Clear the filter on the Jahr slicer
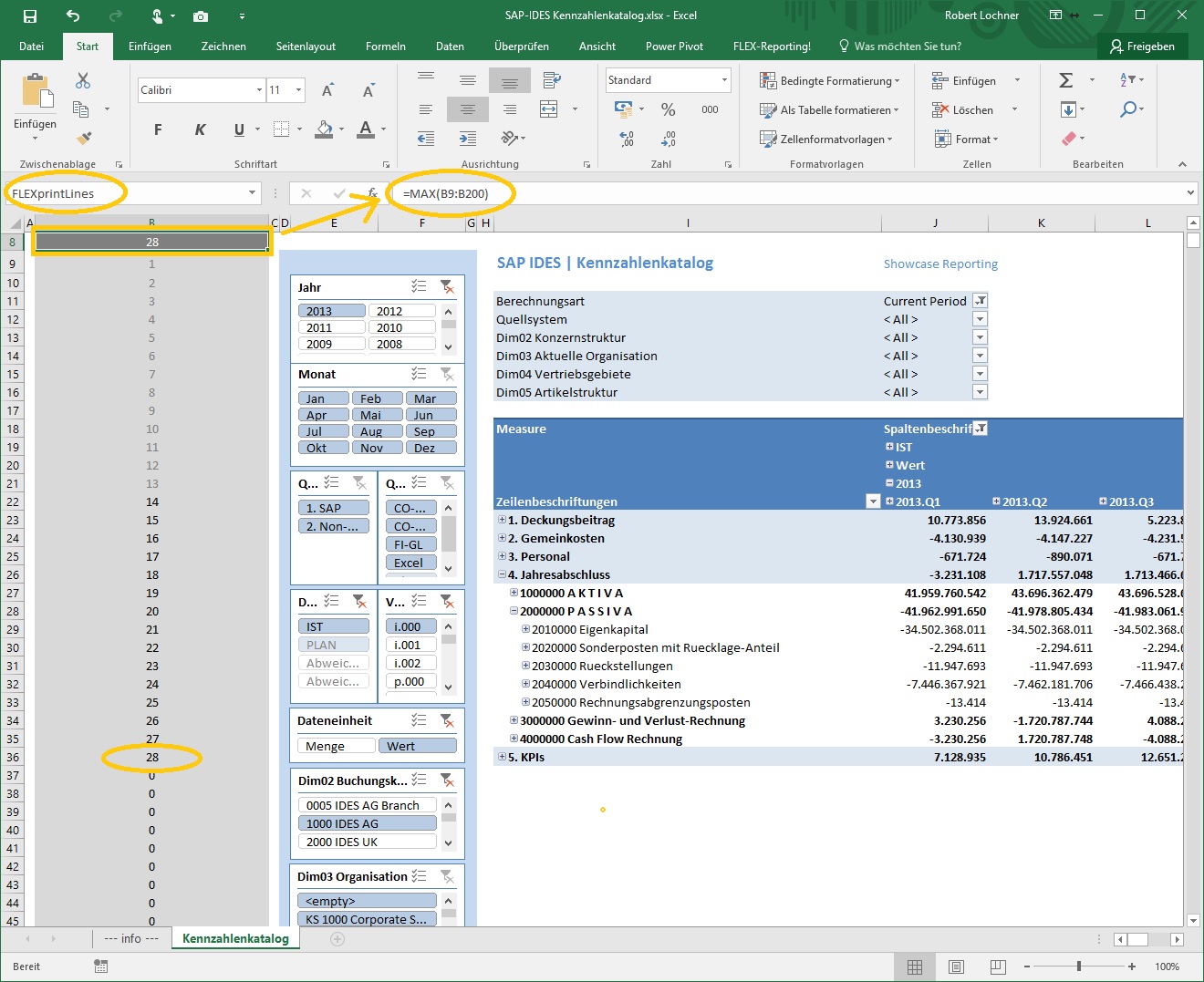Viewport: 1204px width, 982px height. pos(448,286)
